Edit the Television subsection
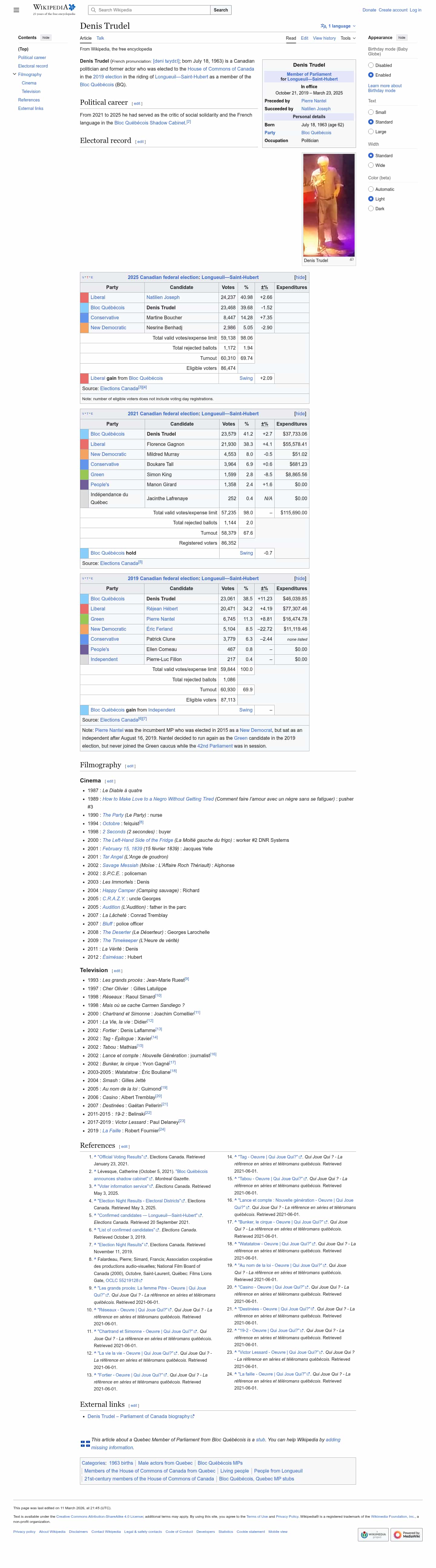This screenshot has width=436, height=1568. 117,971
